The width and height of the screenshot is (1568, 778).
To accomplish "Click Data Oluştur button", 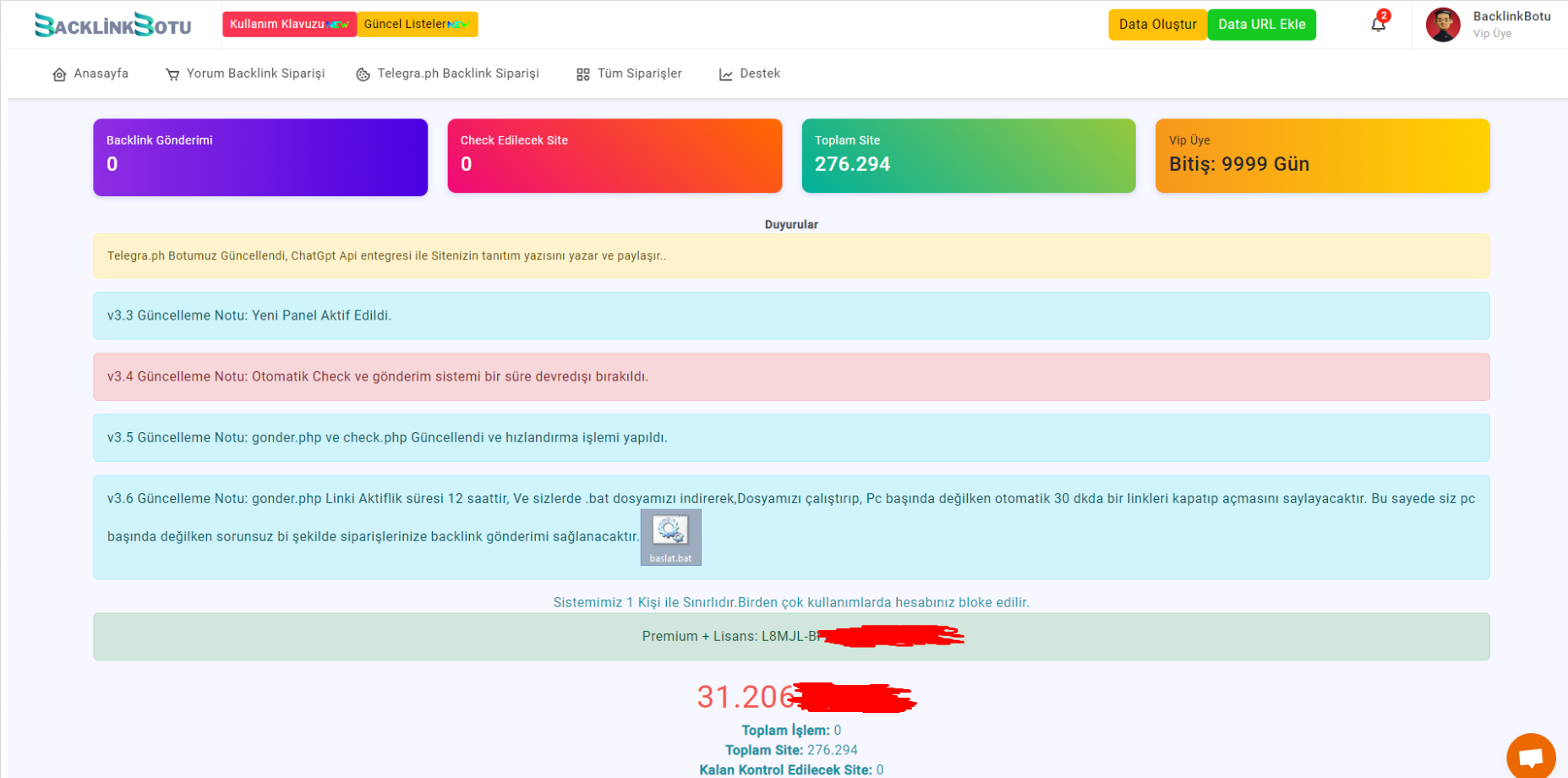I will click(1158, 25).
